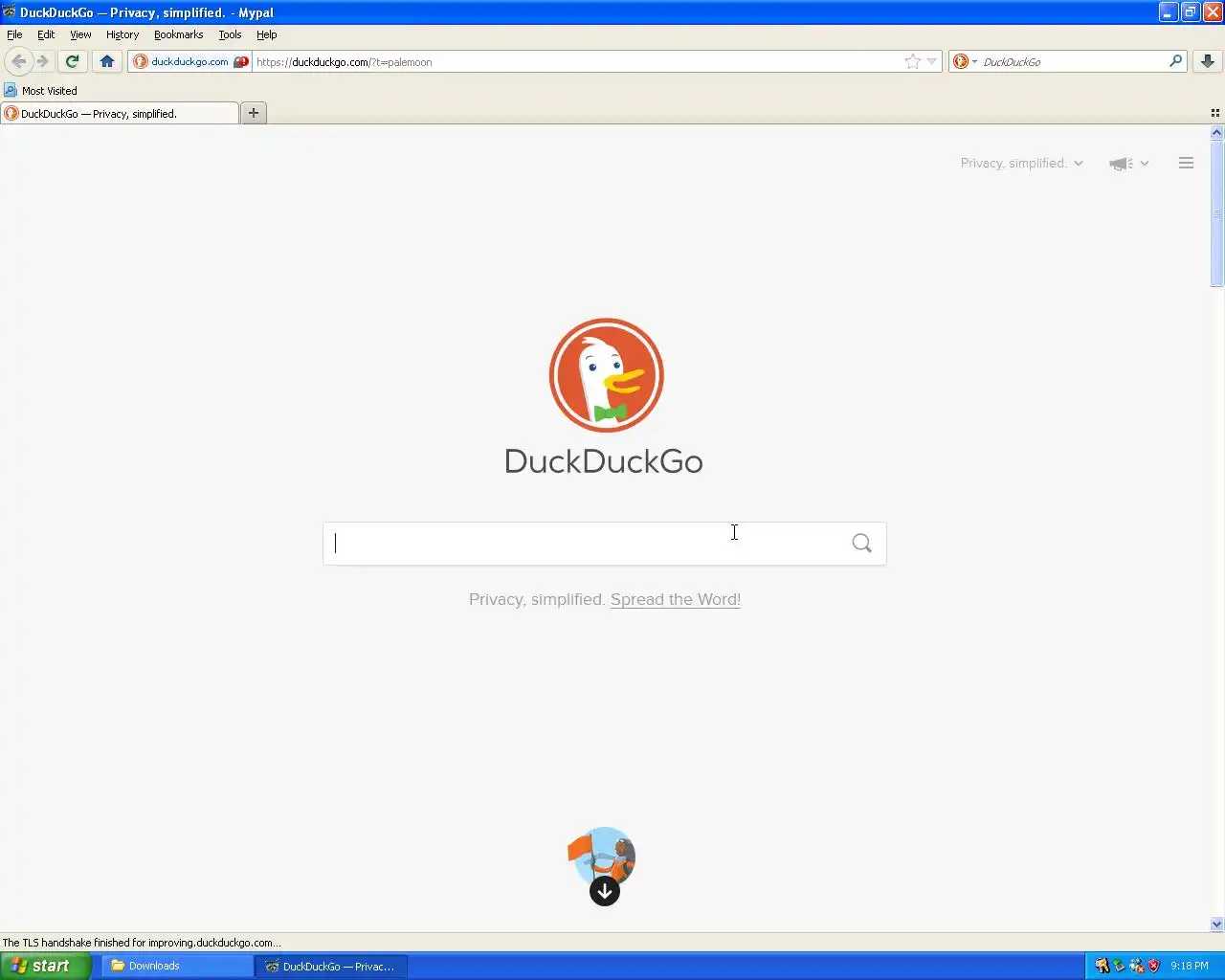Open search engine selector in search bar

(x=965, y=61)
